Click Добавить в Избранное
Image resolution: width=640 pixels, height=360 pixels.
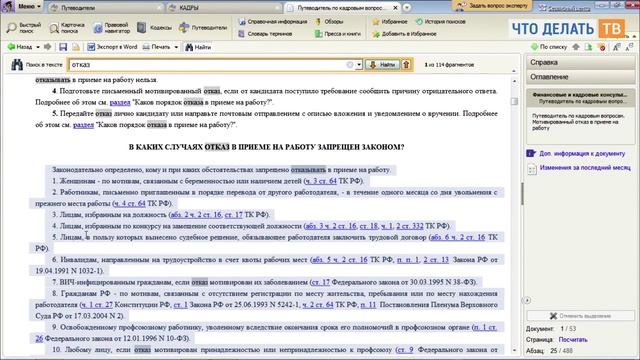pos(404,34)
